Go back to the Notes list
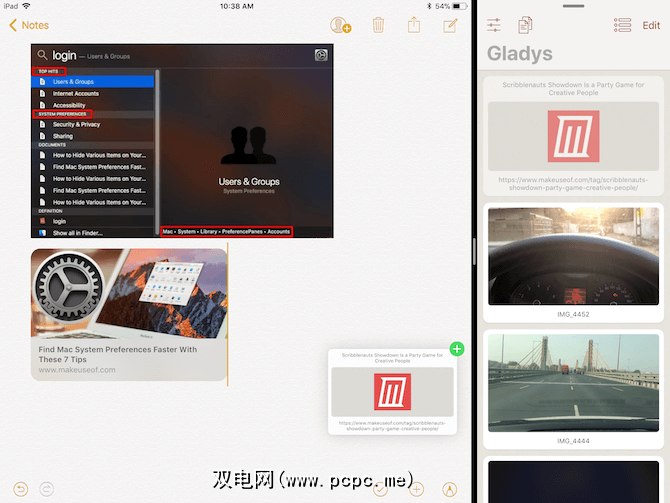 (29, 25)
